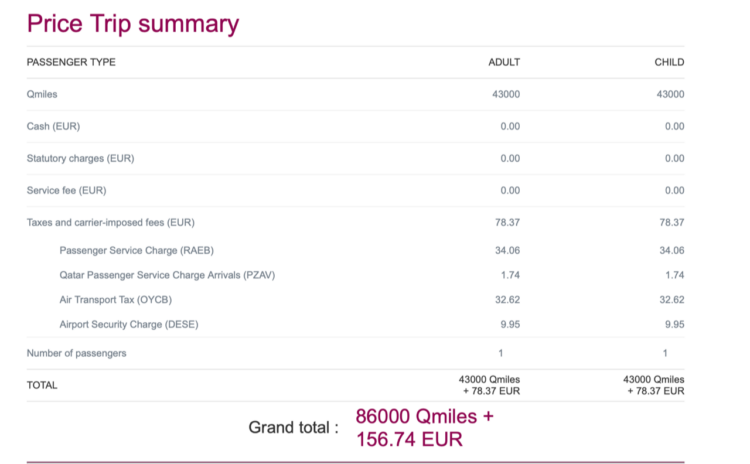Click adult taxes value 78.37
This screenshot has height=464, width=750.
pyautogui.click(x=507, y=222)
